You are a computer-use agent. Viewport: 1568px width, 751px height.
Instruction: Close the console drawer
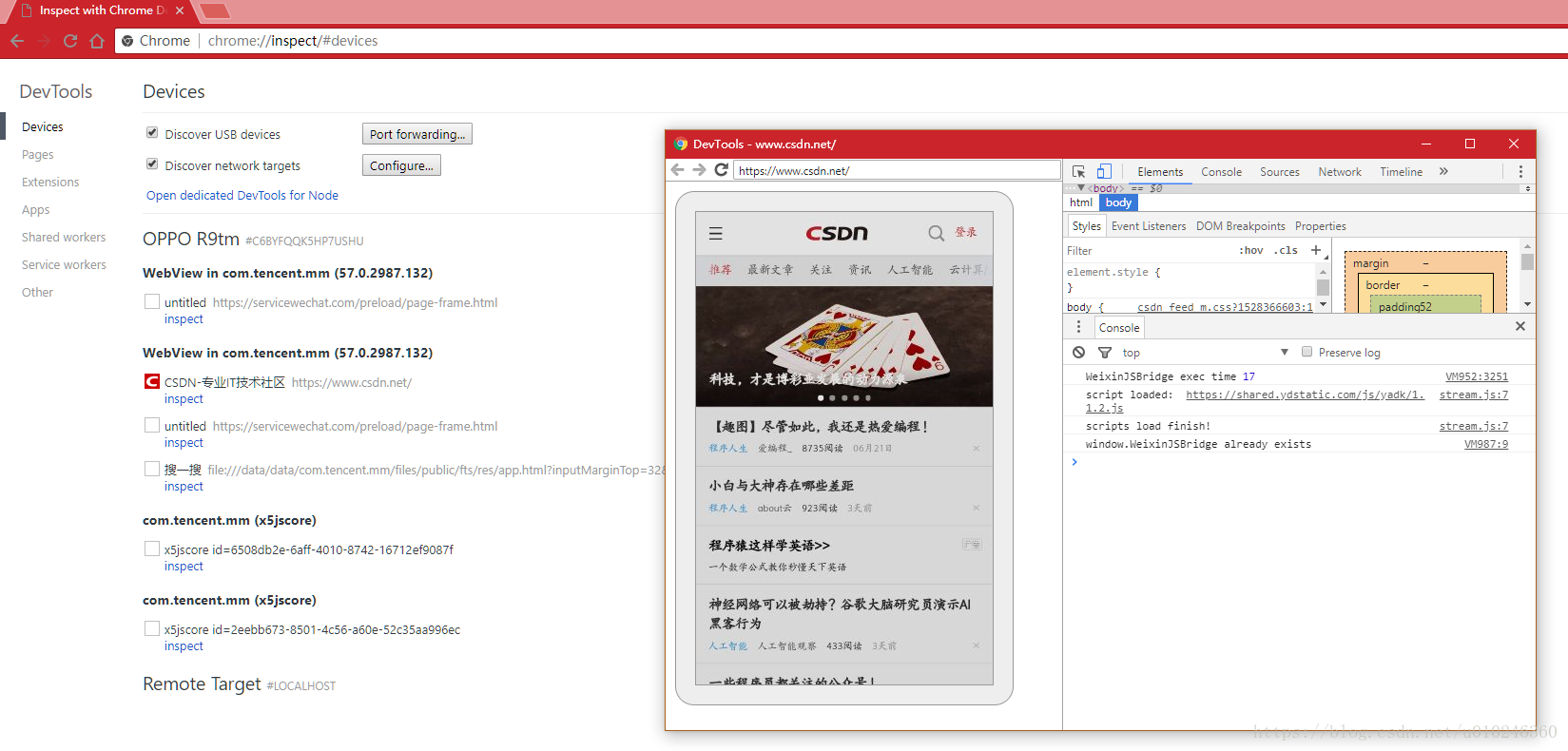coord(1520,326)
